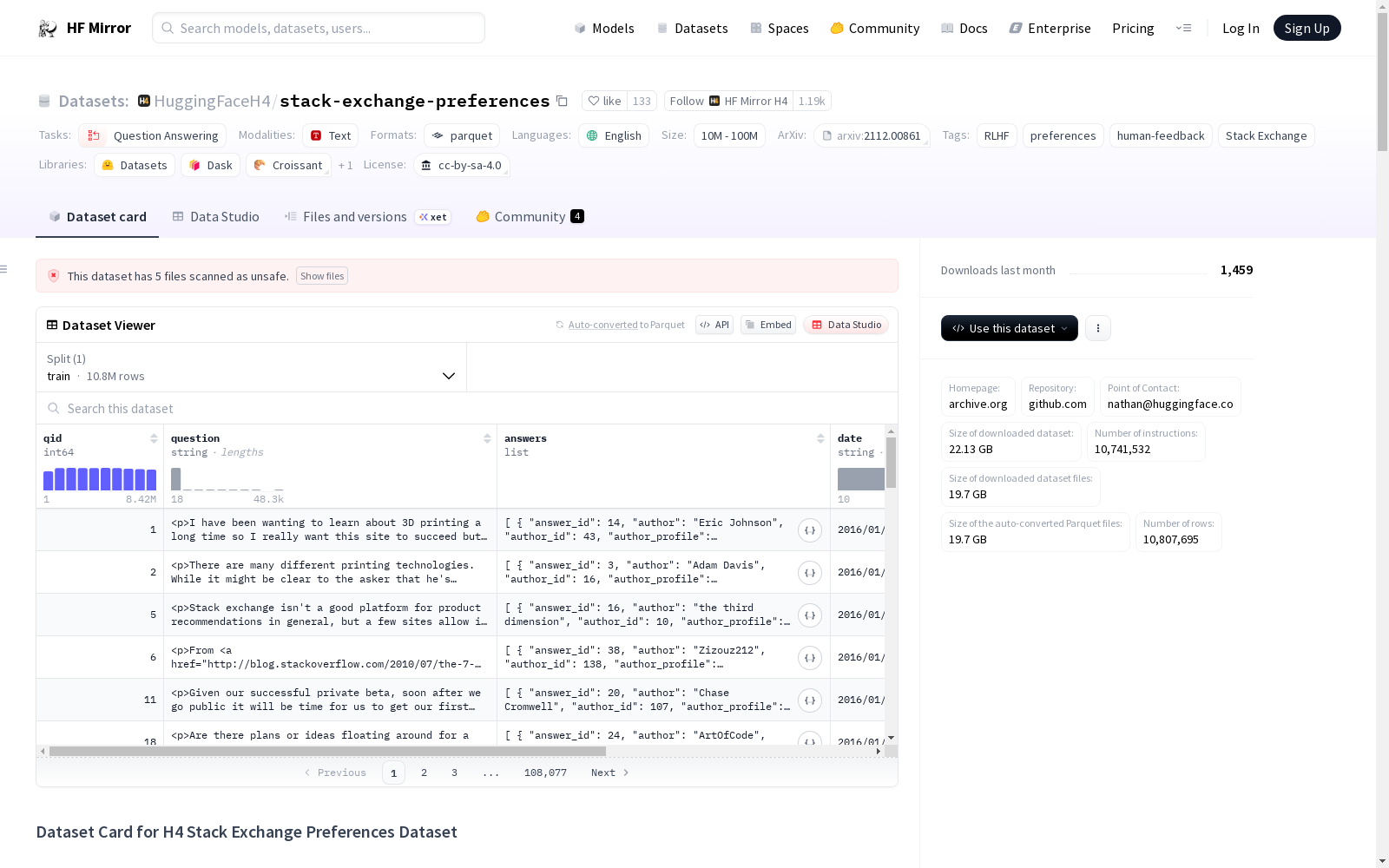Click the Datasets breadcrumb database icon
The image size is (1389, 868).
pos(44,102)
